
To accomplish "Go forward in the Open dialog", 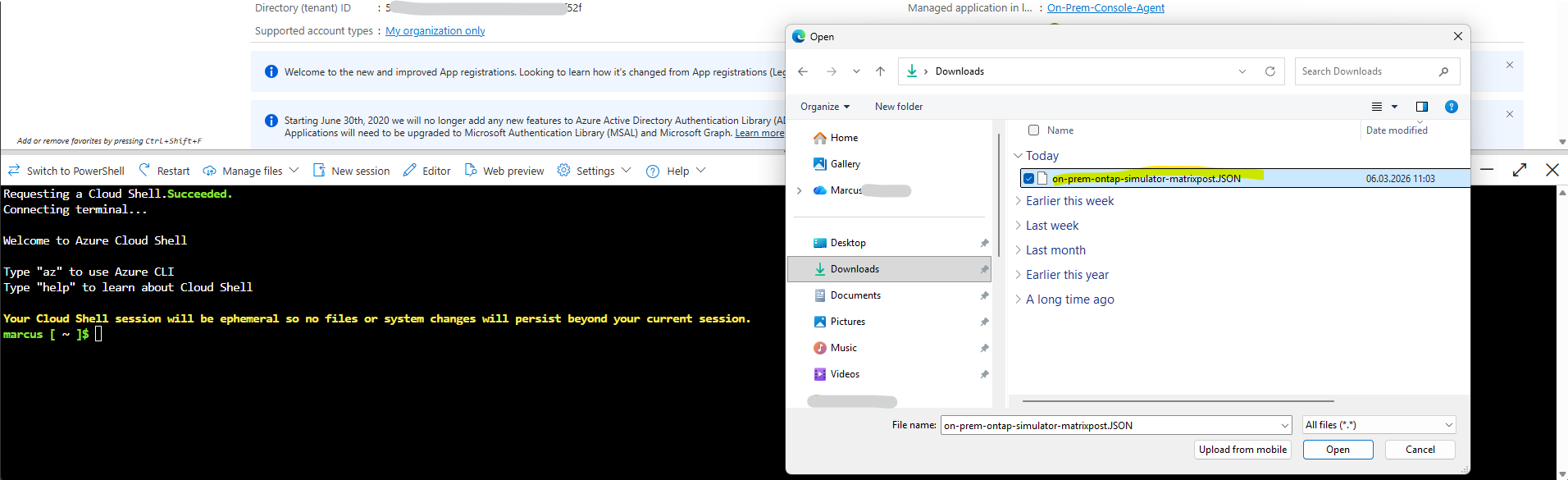I will 831,71.
